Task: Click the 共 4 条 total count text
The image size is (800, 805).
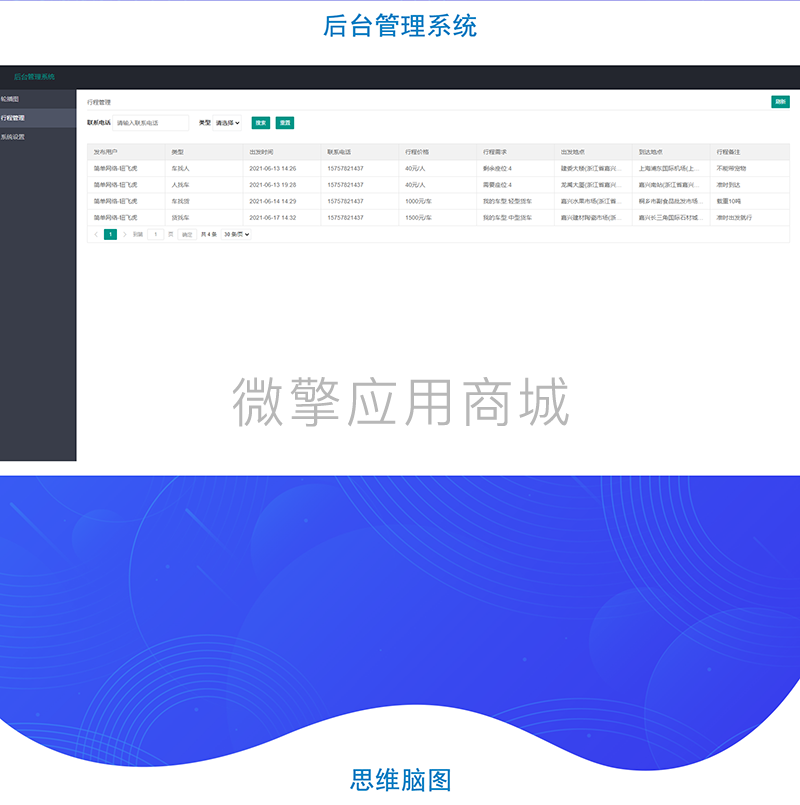Action: coord(208,235)
